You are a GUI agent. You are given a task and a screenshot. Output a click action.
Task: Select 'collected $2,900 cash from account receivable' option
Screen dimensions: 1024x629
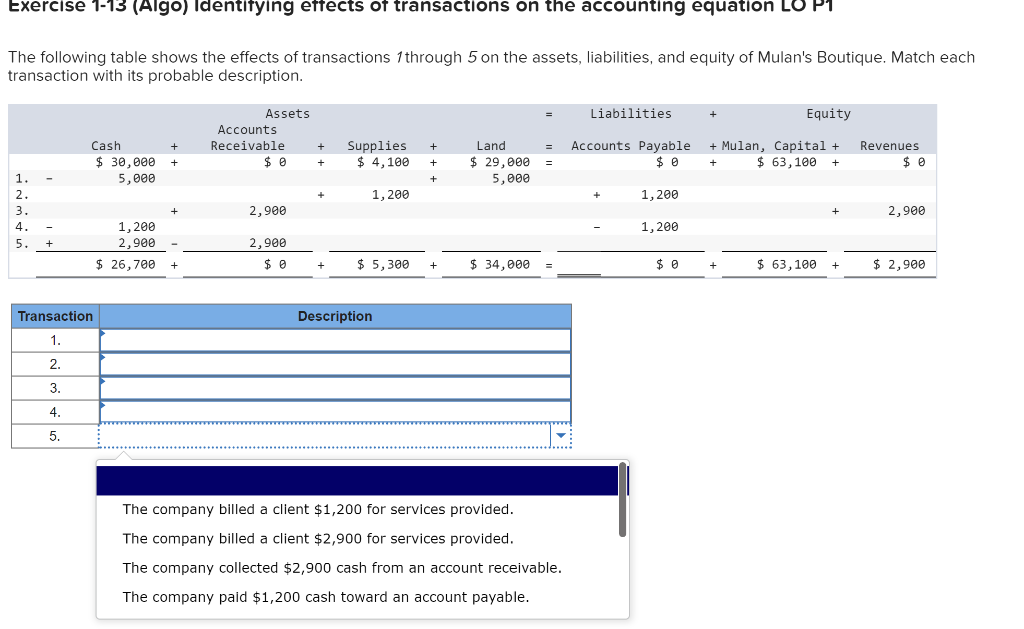342,568
